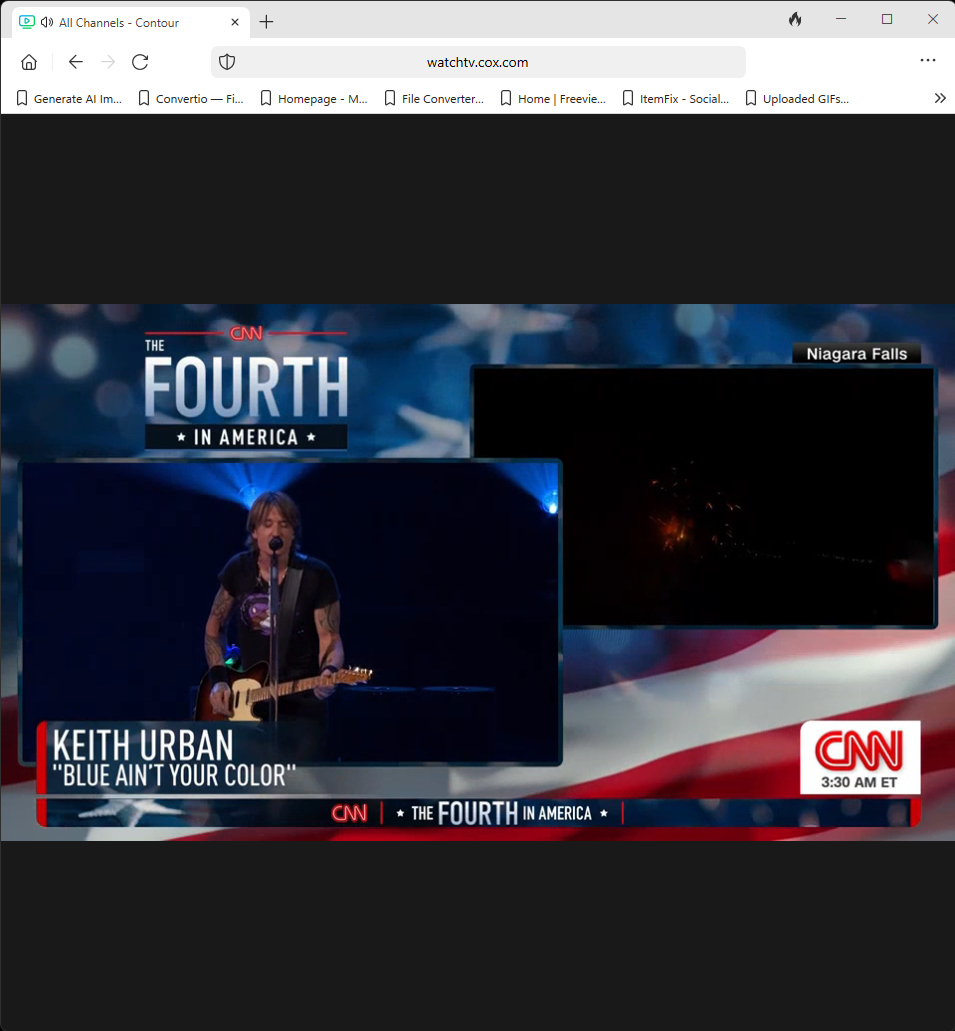Close the browser window
The image size is (955, 1031).
point(933,20)
